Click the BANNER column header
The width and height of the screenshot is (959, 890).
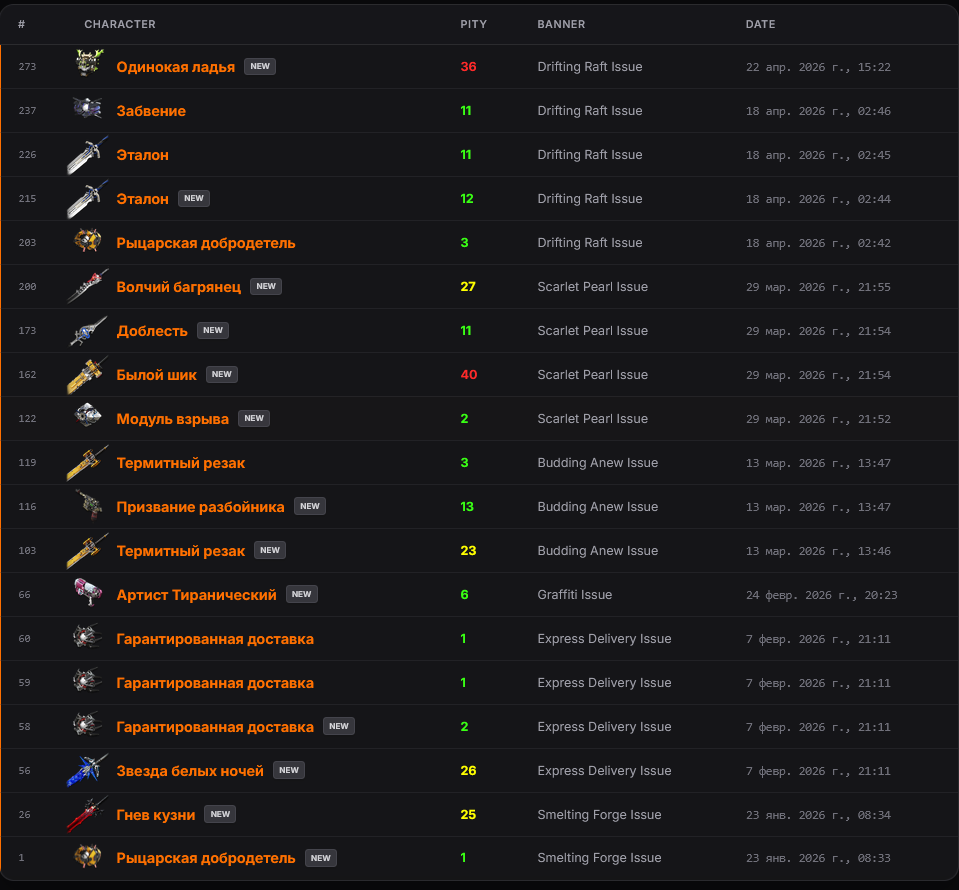tap(561, 24)
